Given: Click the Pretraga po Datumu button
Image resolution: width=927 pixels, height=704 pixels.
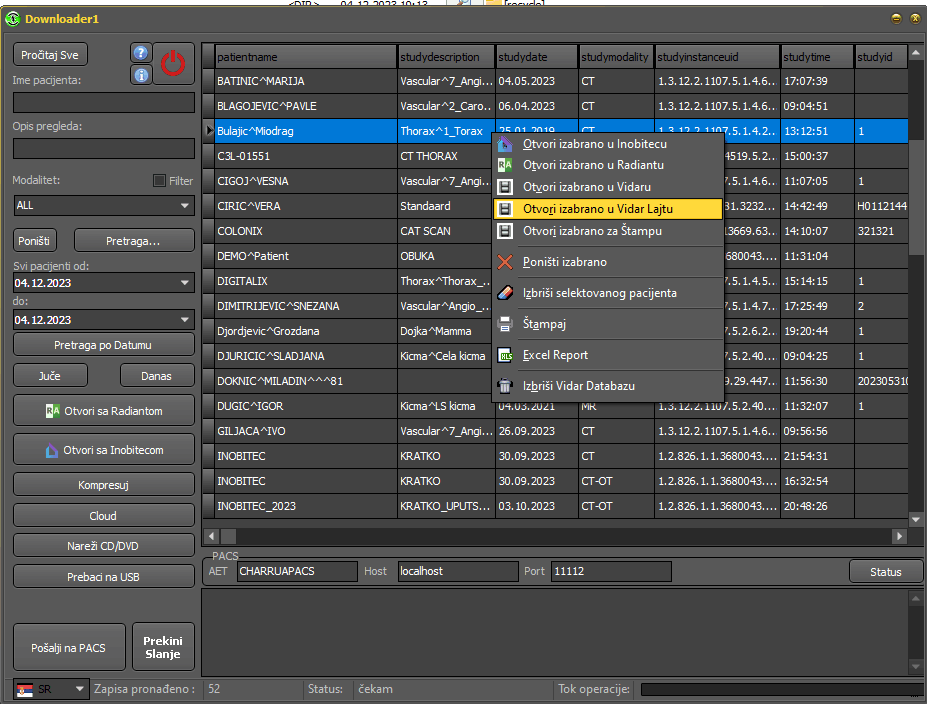Looking at the screenshot, I should [x=104, y=345].
